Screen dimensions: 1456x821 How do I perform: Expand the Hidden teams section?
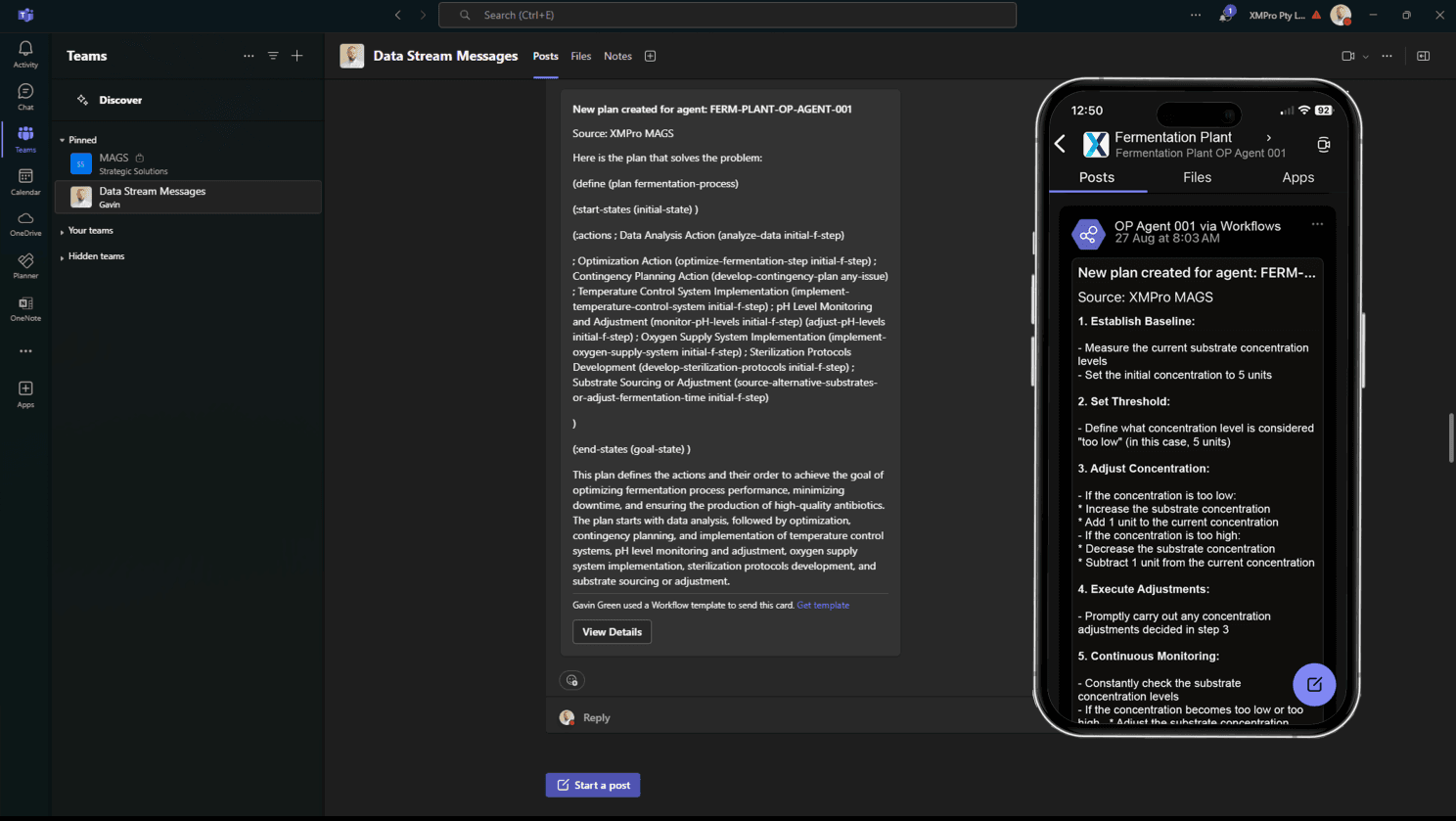63,256
